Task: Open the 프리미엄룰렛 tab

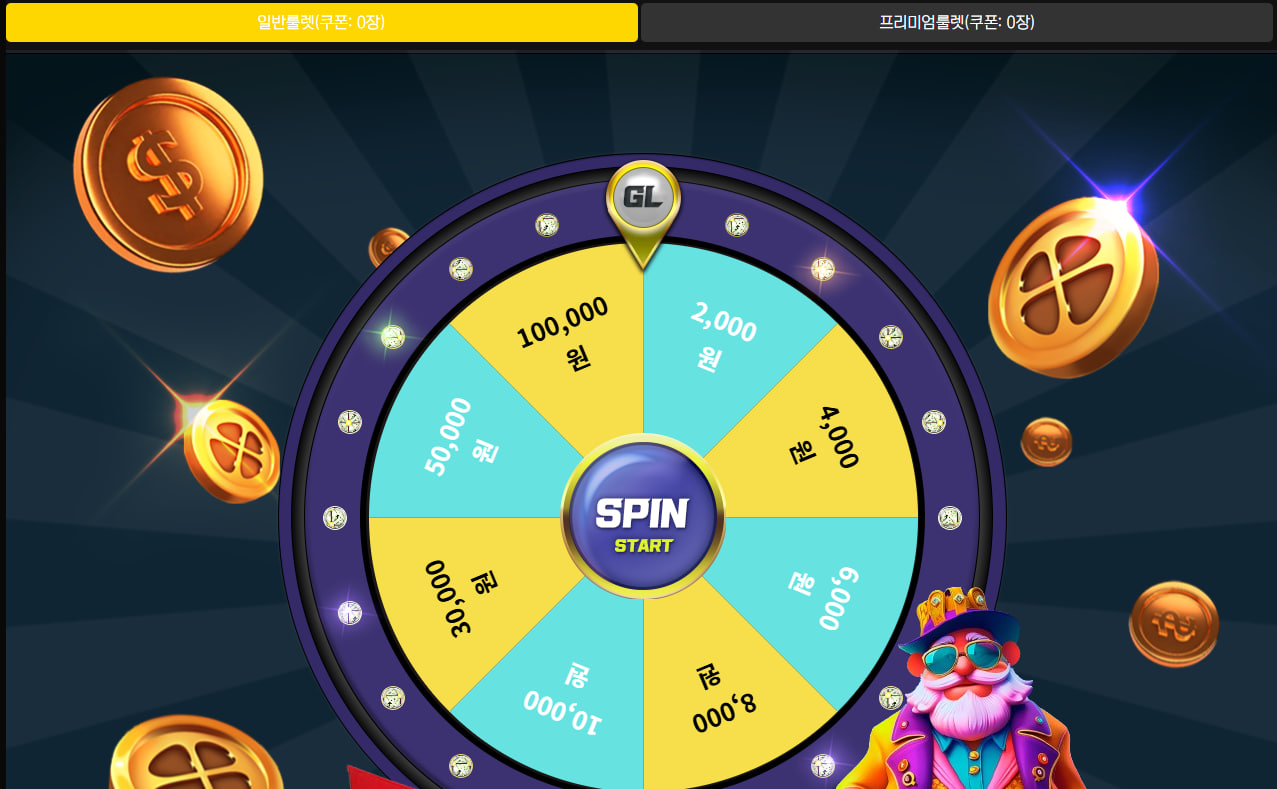Action: click(x=957, y=22)
